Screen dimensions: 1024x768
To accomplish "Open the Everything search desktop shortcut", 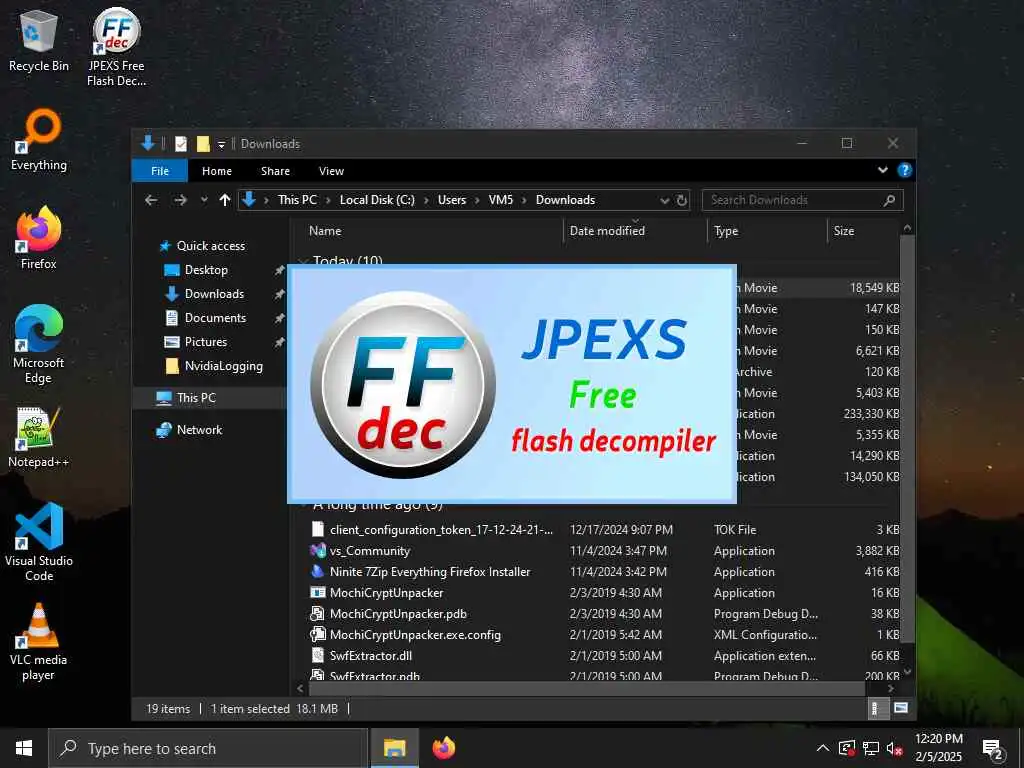I will [x=39, y=140].
